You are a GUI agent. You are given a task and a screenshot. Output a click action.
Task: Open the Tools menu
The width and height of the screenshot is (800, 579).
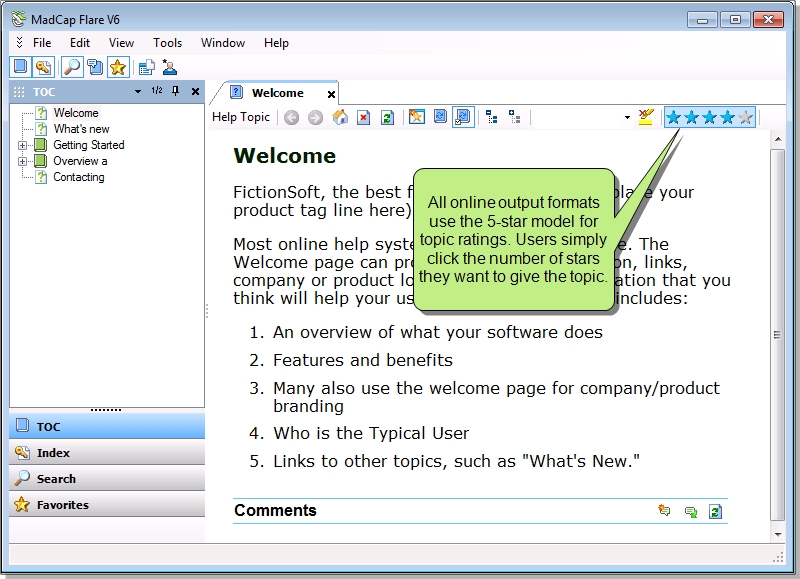[x=167, y=43]
